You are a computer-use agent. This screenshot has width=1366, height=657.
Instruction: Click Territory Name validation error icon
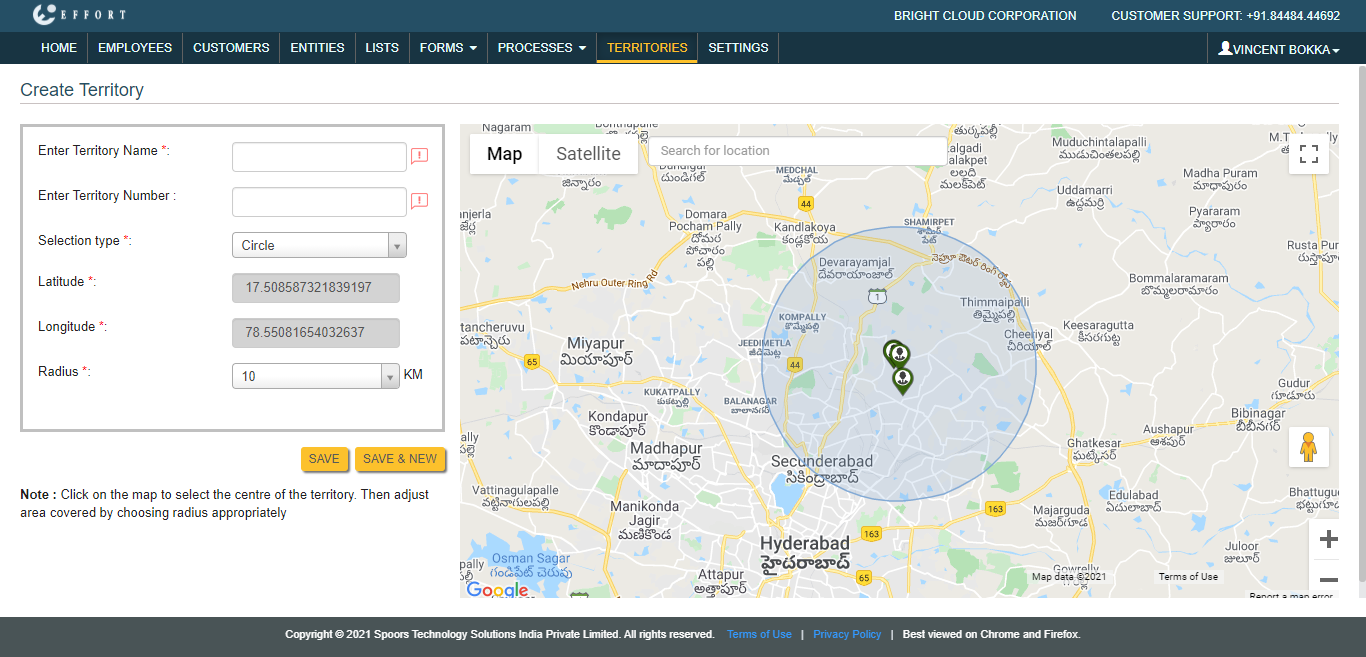click(419, 156)
